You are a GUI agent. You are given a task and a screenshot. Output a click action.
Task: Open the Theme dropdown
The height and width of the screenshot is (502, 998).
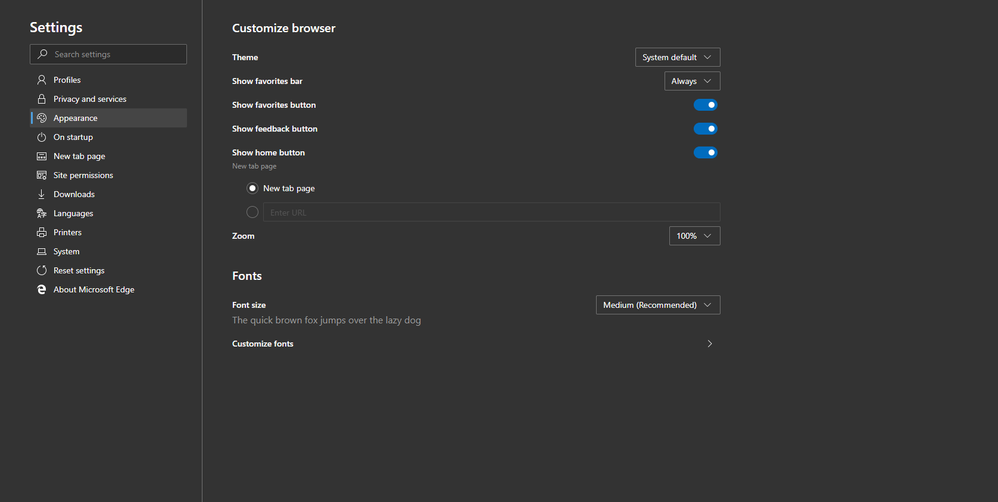coord(677,58)
